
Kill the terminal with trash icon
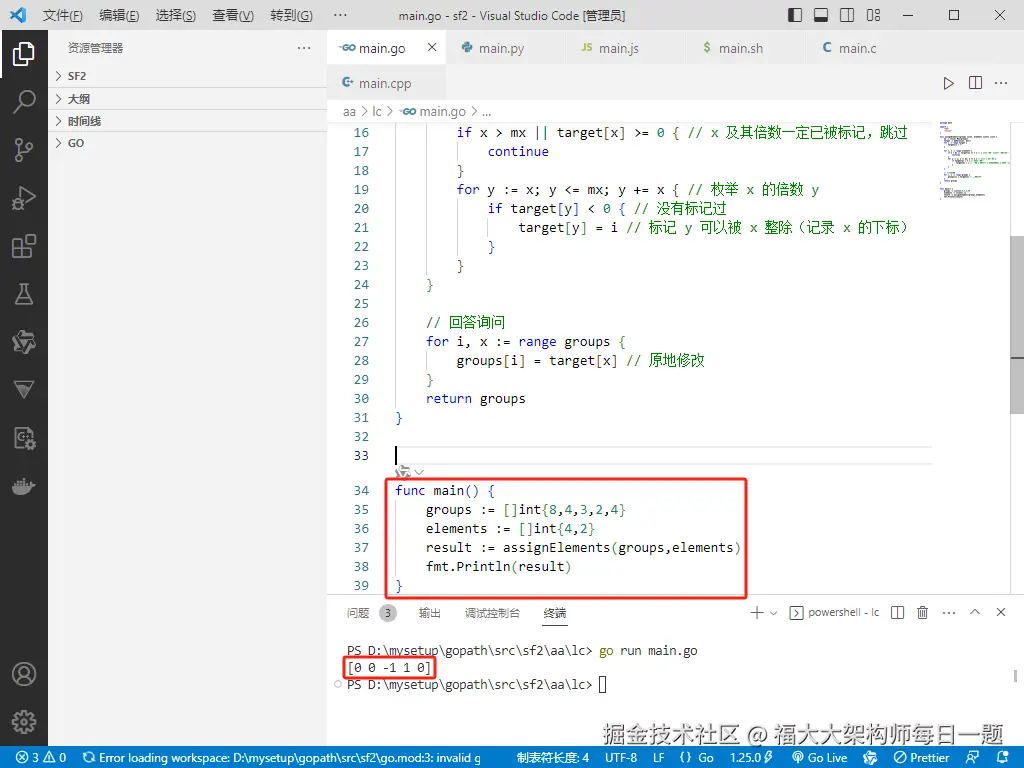(x=922, y=613)
